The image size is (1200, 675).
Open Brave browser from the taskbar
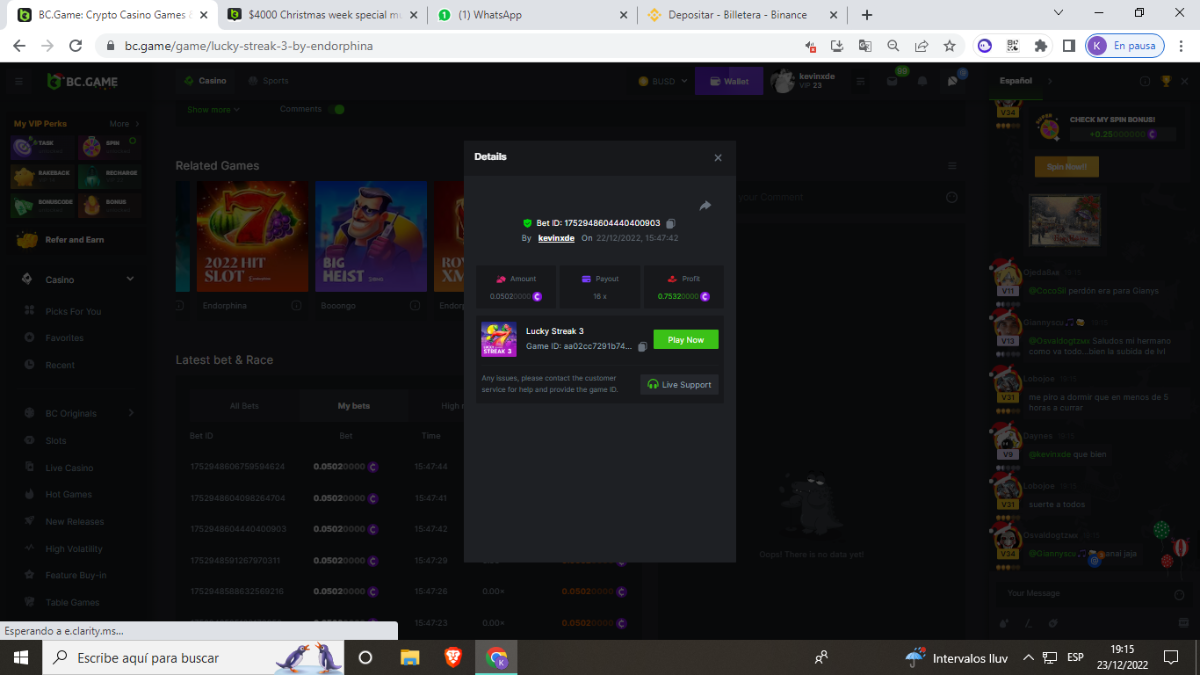(x=454, y=658)
